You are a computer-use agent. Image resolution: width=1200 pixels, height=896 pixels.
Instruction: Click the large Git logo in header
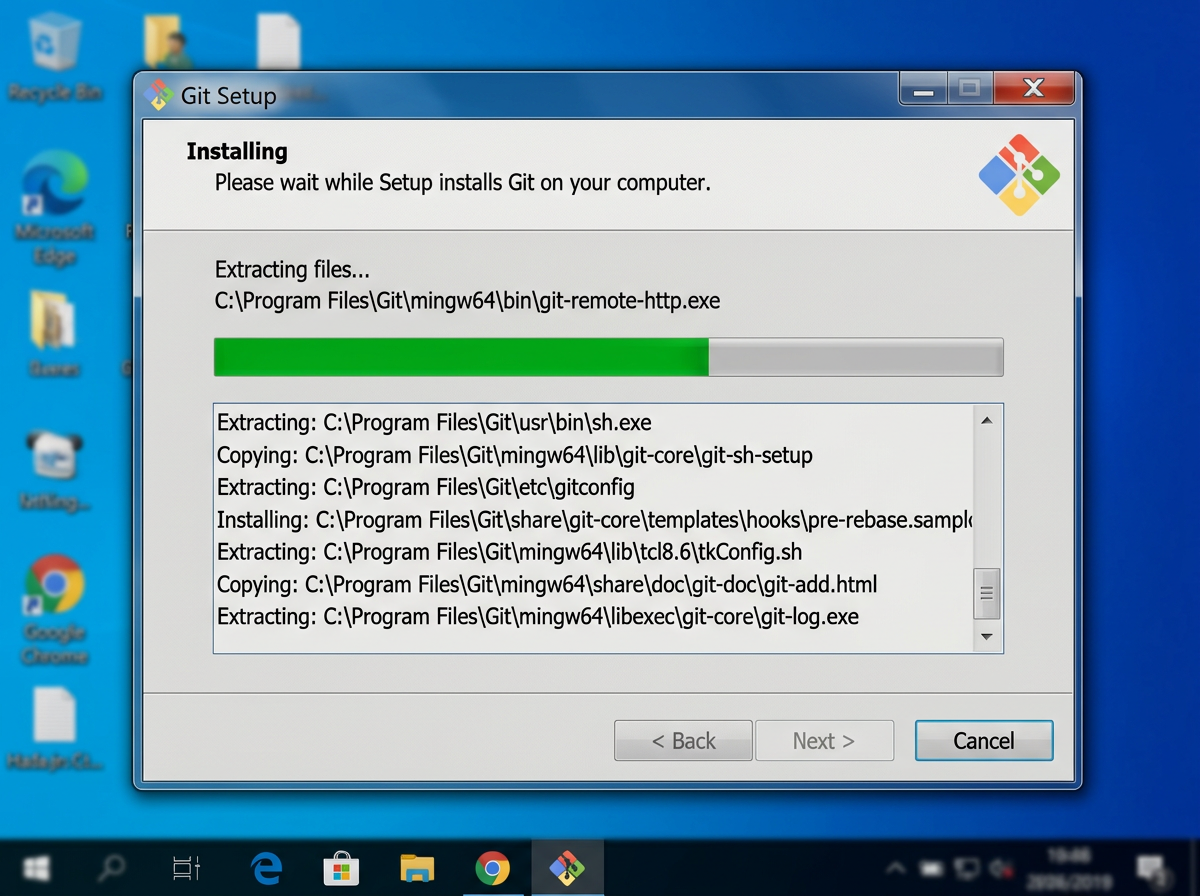[x=1019, y=175]
